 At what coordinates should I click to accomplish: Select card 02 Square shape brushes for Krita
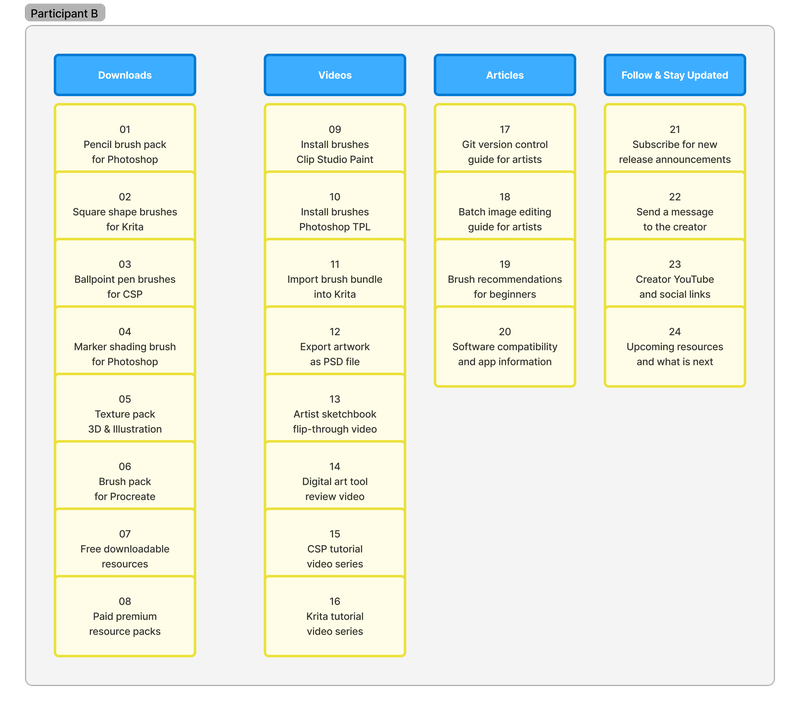point(124,208)
